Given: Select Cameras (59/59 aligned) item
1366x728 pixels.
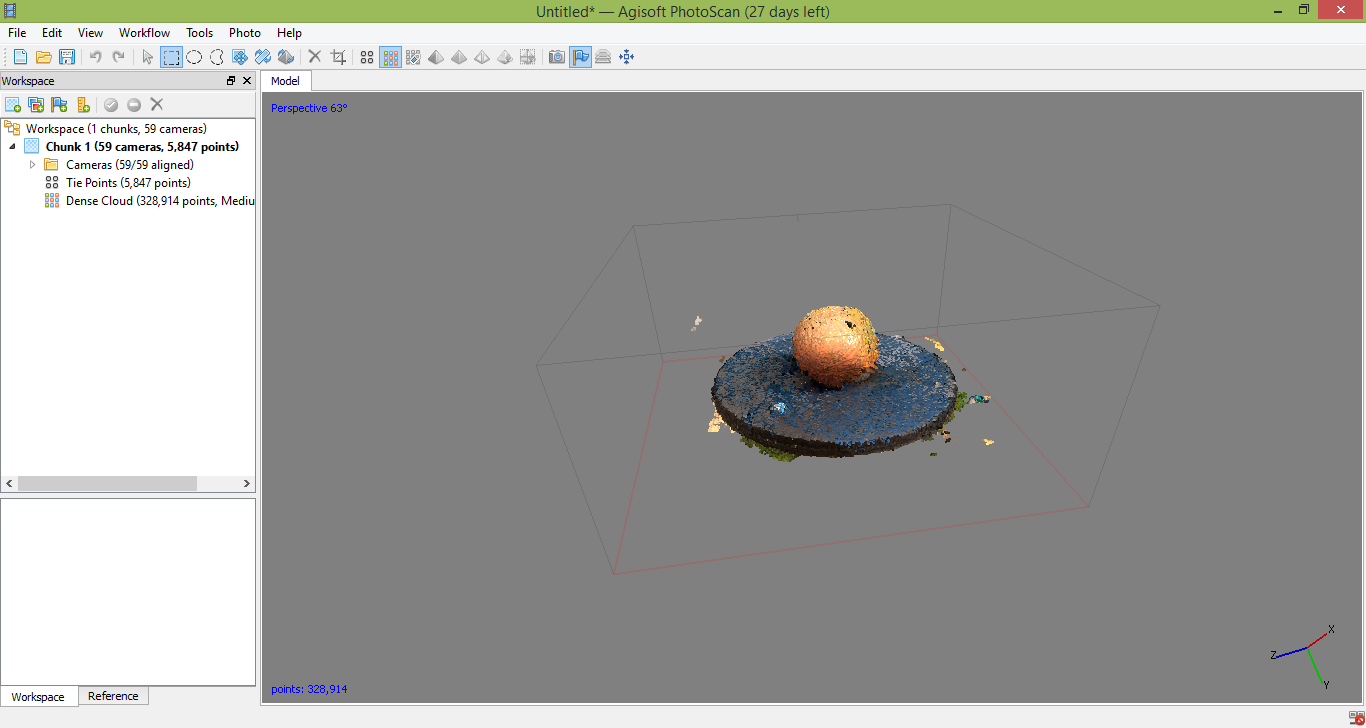Looking at the screenshot, I should click(x=130, y=164).
